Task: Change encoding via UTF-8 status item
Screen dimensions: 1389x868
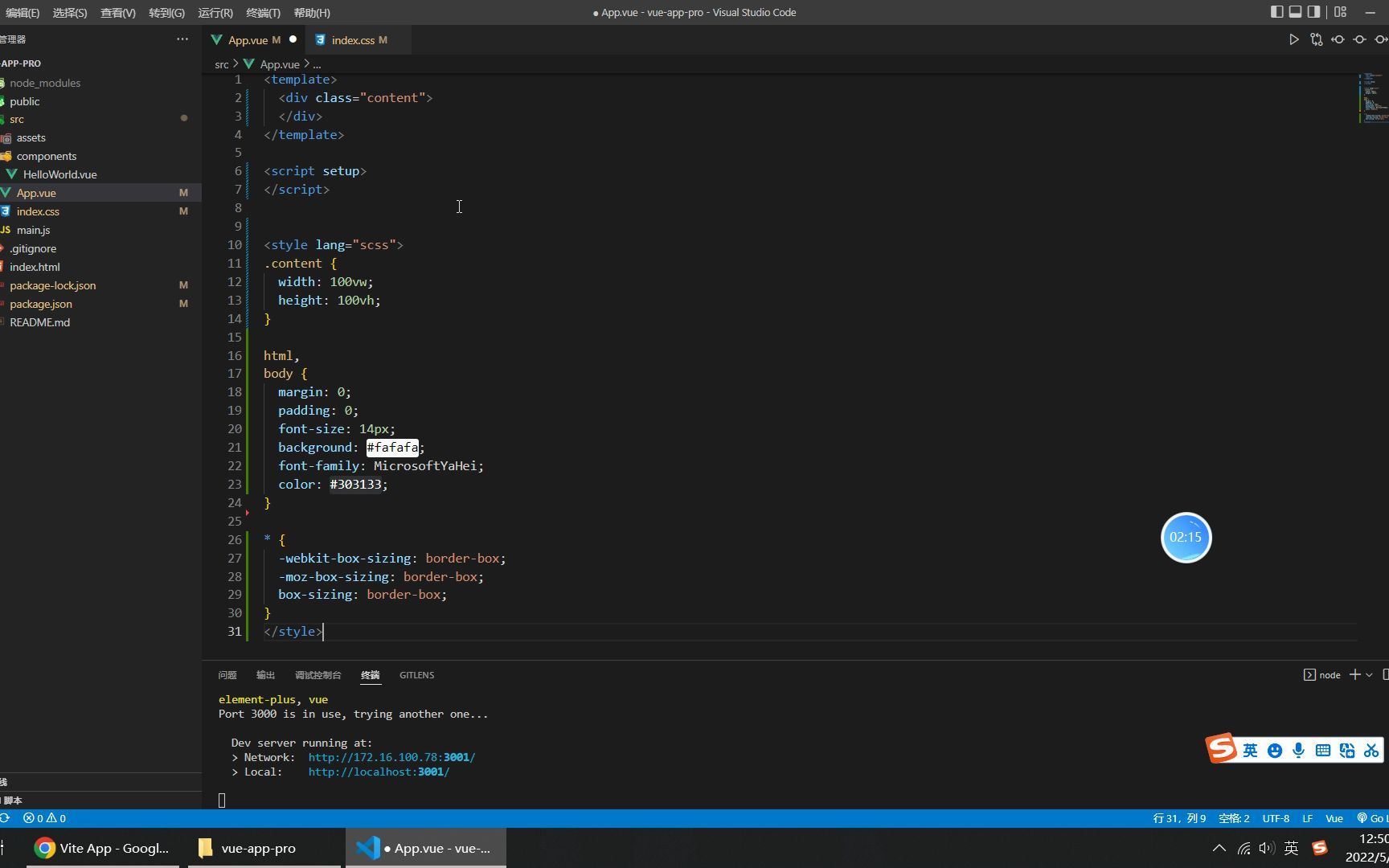Action: pos(1276,818)
